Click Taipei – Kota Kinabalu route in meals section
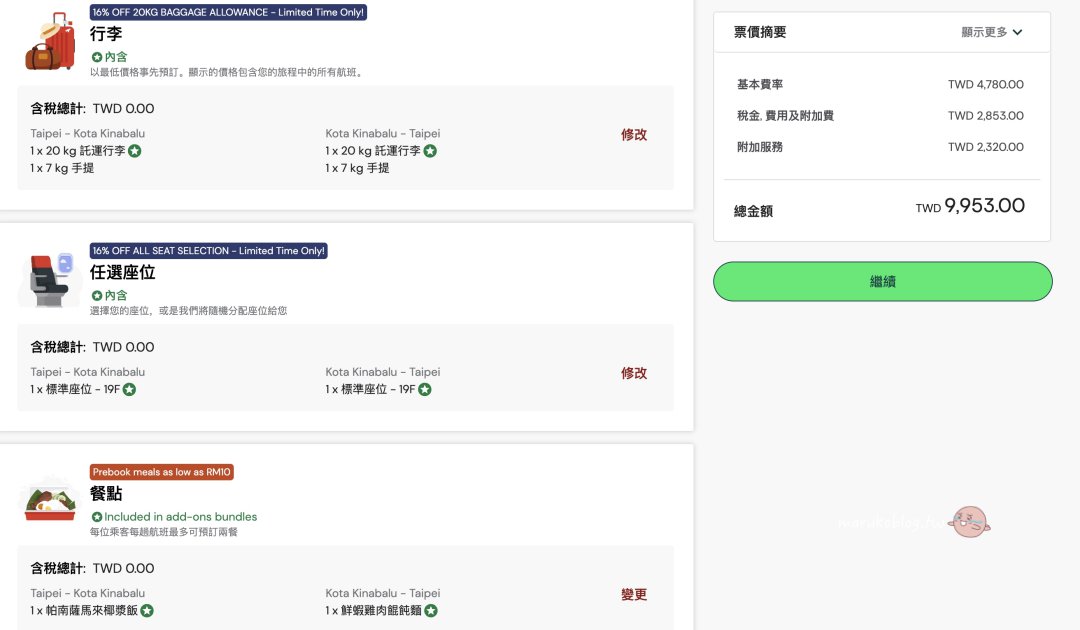This screenshot has width=1080, height=630. tap(87, 594)
